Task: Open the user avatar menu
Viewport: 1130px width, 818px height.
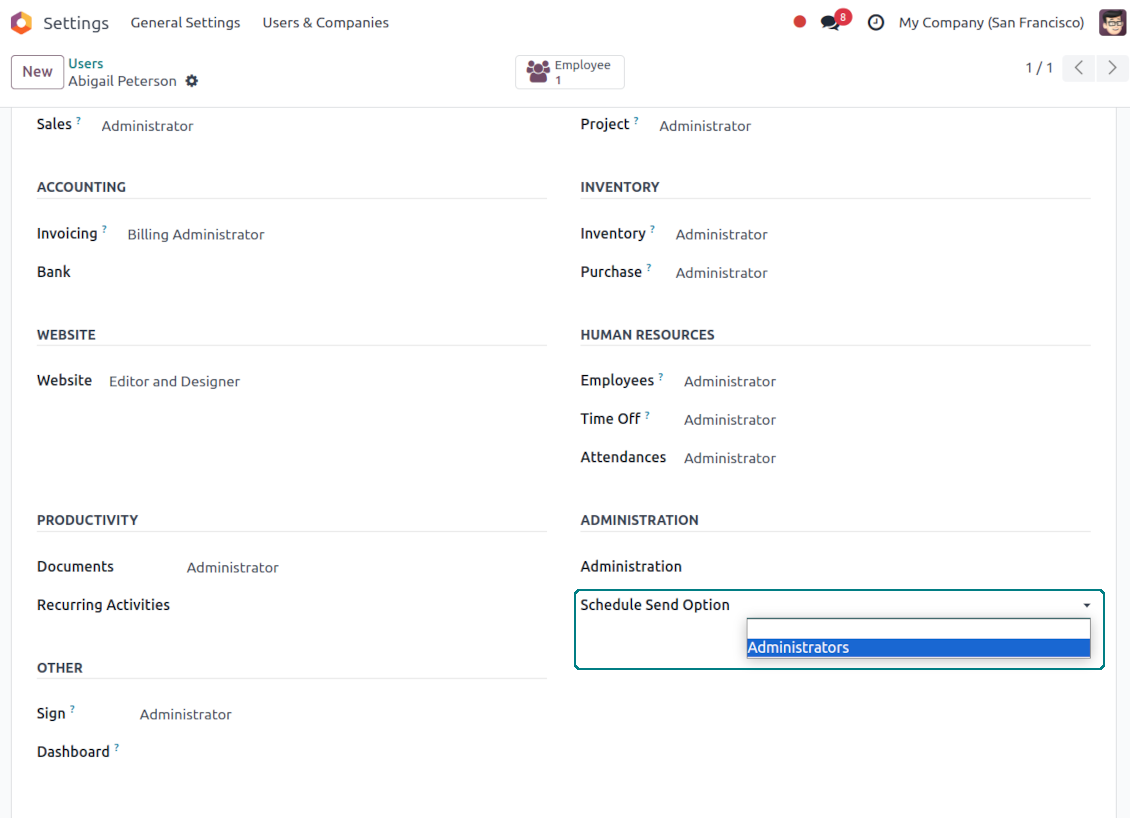Action: 1112,23
